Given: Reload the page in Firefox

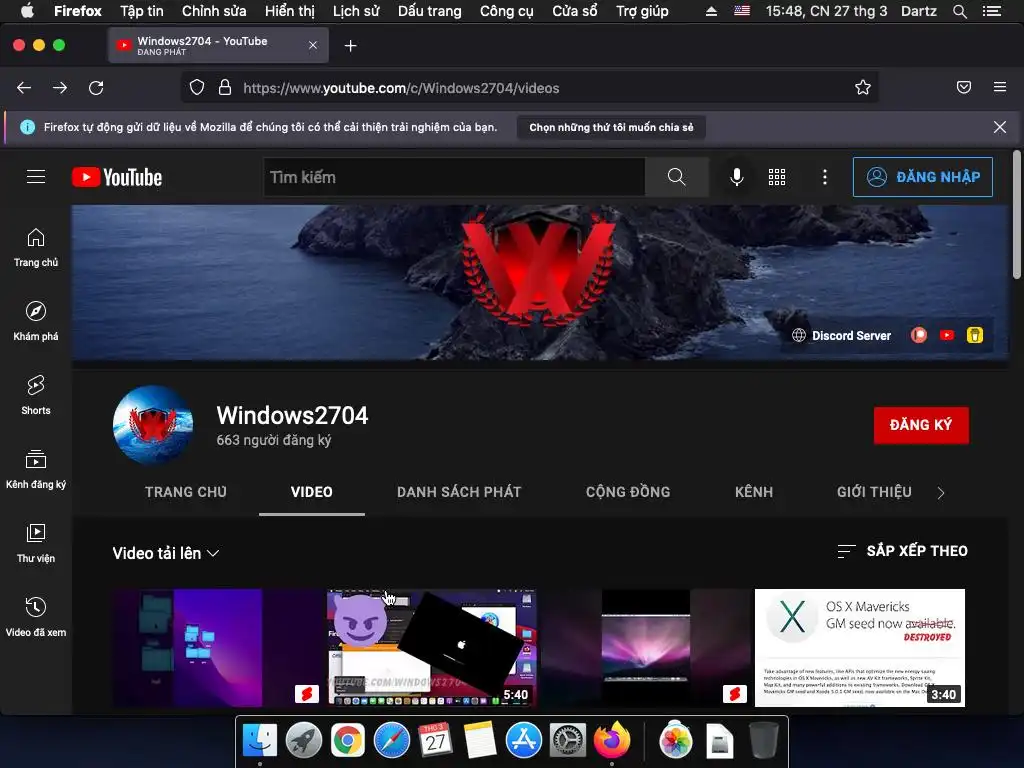Looking at the screenshot, I should click(x=96, y=88).
